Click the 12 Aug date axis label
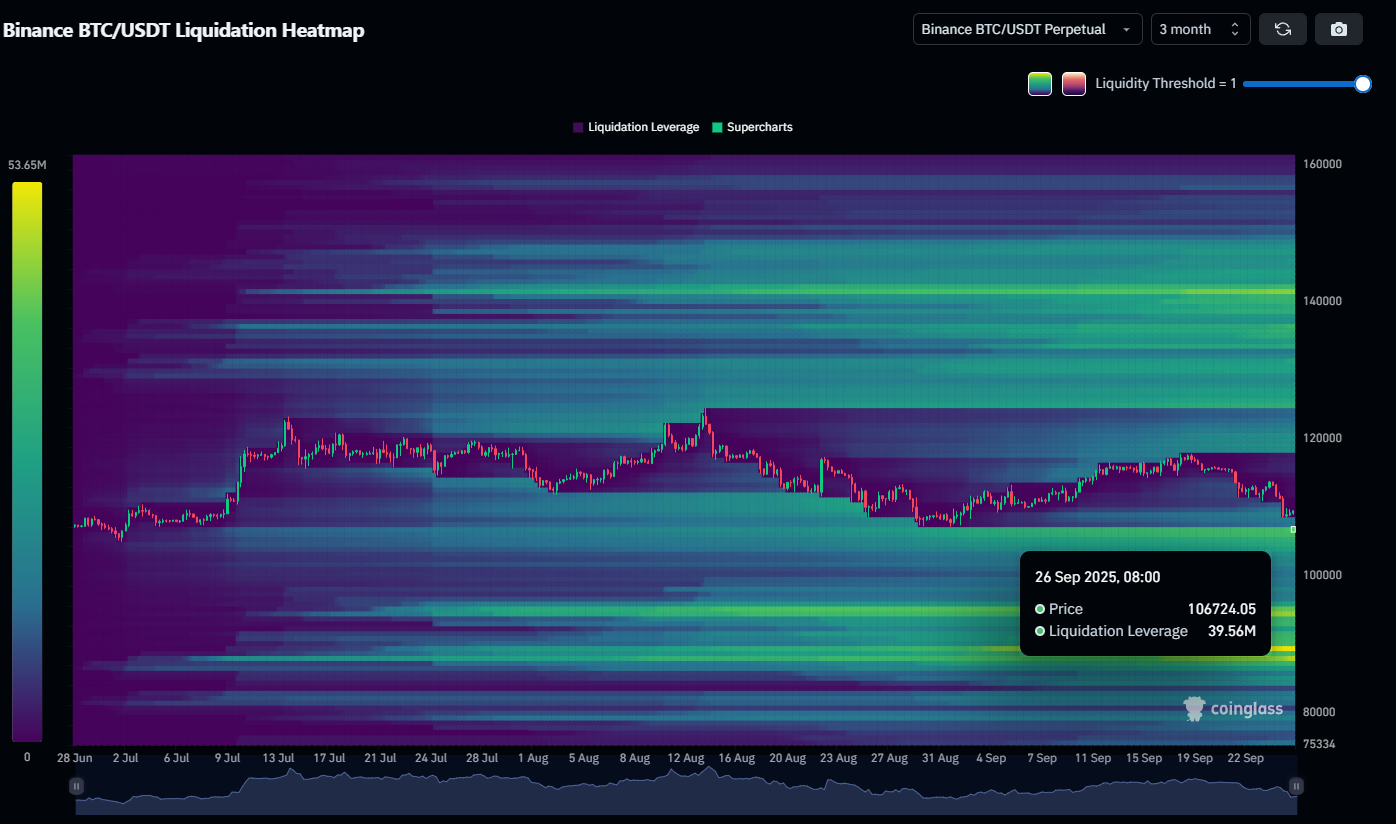 click(x=685, y=758)
